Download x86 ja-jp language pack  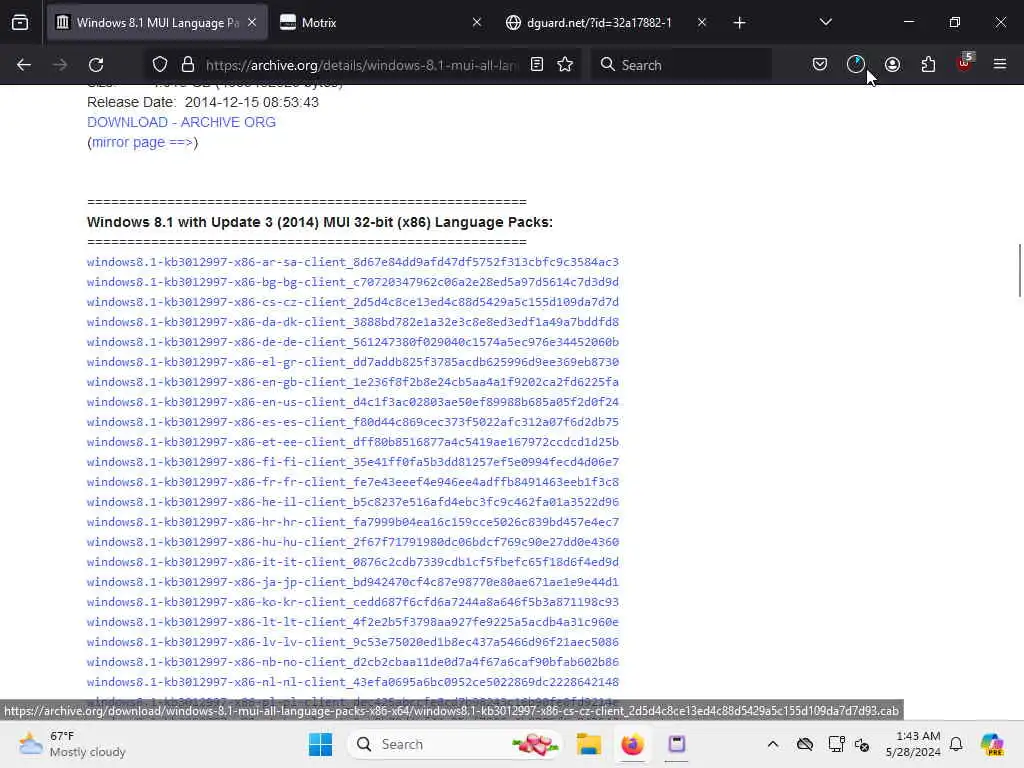pos(353,582)
